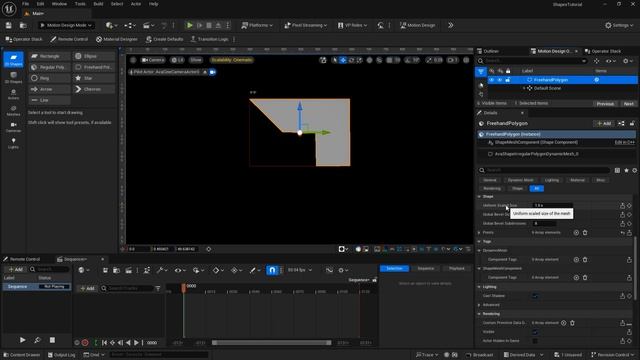640x360 pixels.
Task: Toggle lock on FreehandPolygon row
Action: tap(508, 80)
